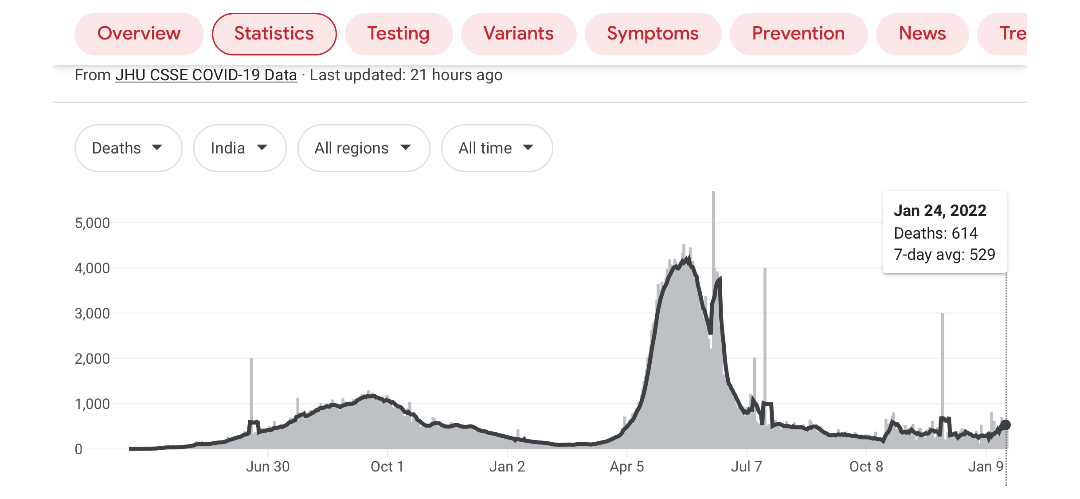Click the Jan 24, 2022 tooltip box
This screenshot has height=499, width=1080.
(944, 233)
